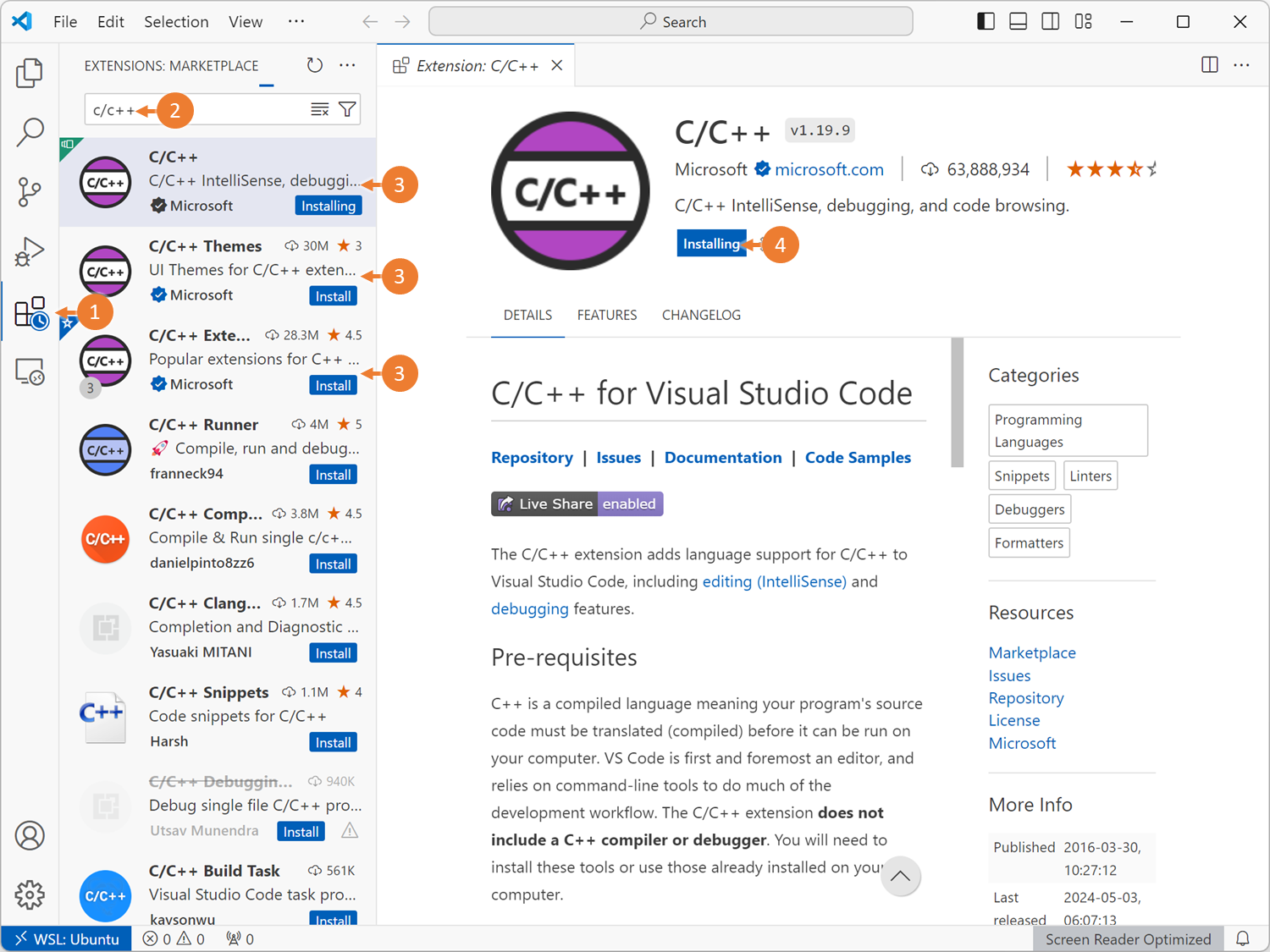Screen dimensions: 1270x952
Task: Install the Yasuaki MITANI Clang extension
Action: tap(333, 653)
